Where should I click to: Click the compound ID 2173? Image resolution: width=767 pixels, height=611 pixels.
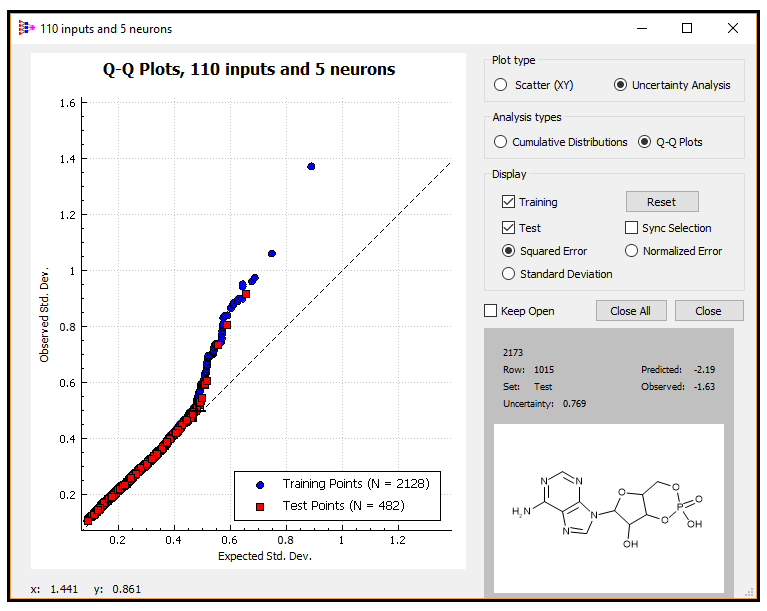513,352
